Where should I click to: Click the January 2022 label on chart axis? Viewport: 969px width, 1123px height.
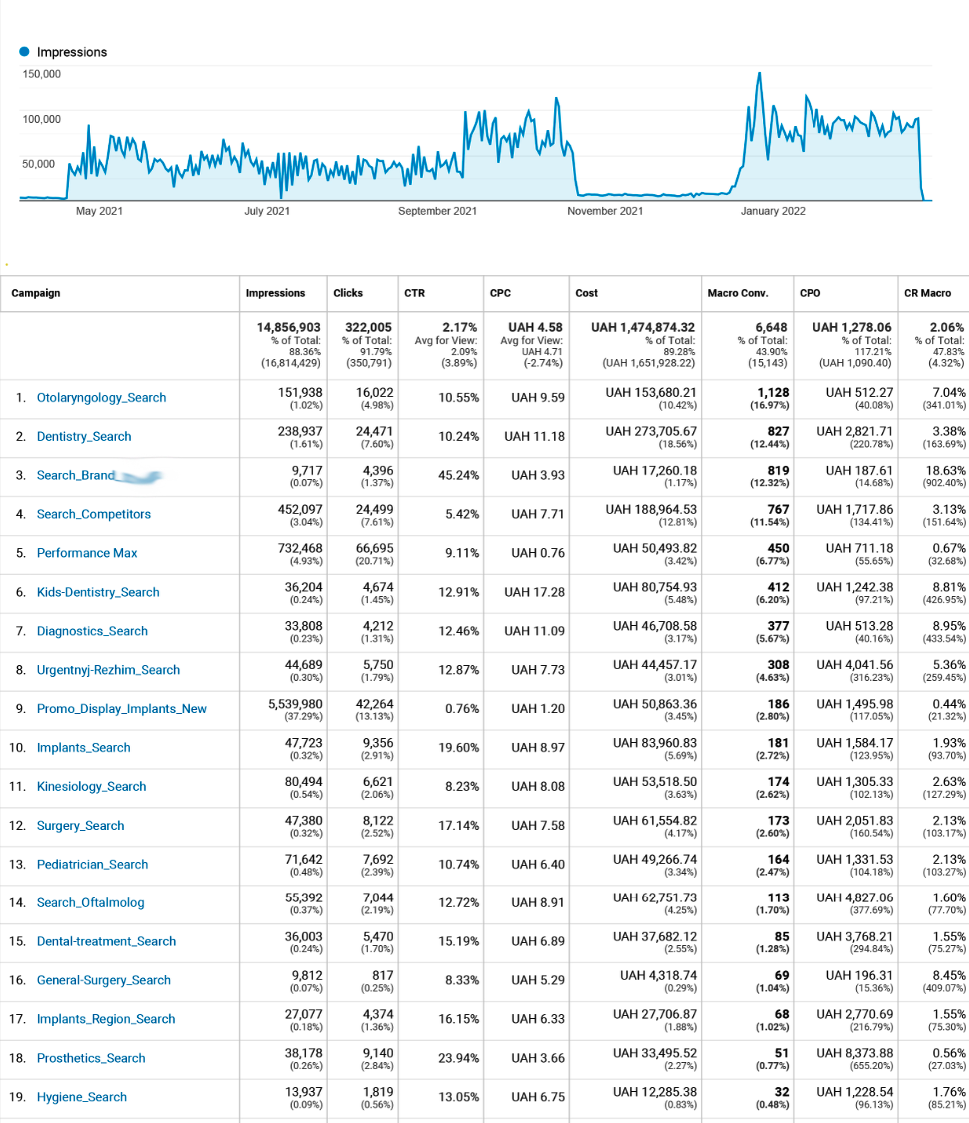773,212
